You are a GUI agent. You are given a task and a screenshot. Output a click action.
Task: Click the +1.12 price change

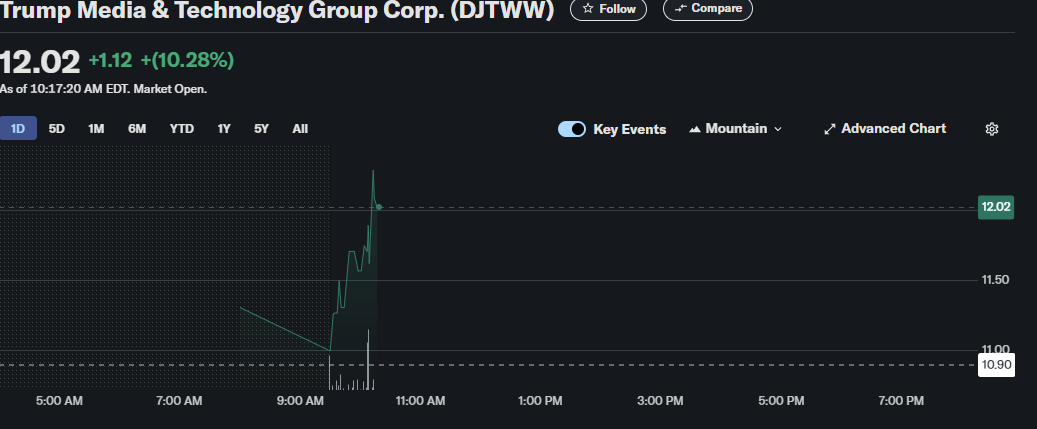point(110,61)
